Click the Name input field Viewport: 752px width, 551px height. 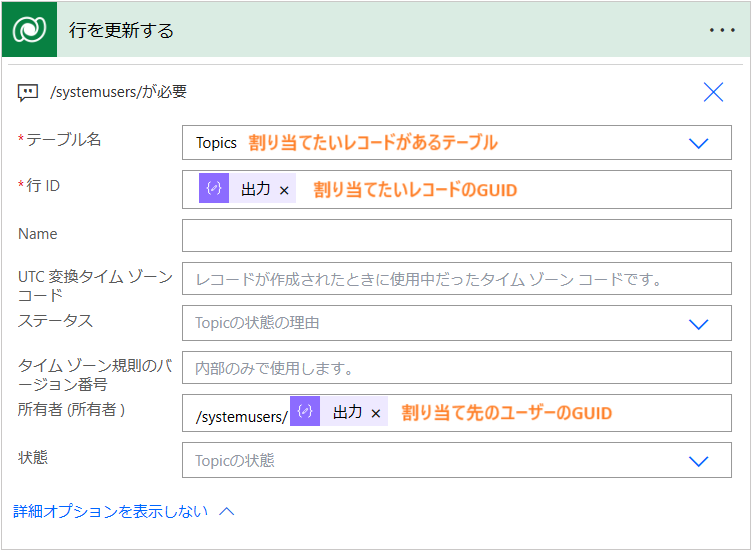[x=456, y=235]
